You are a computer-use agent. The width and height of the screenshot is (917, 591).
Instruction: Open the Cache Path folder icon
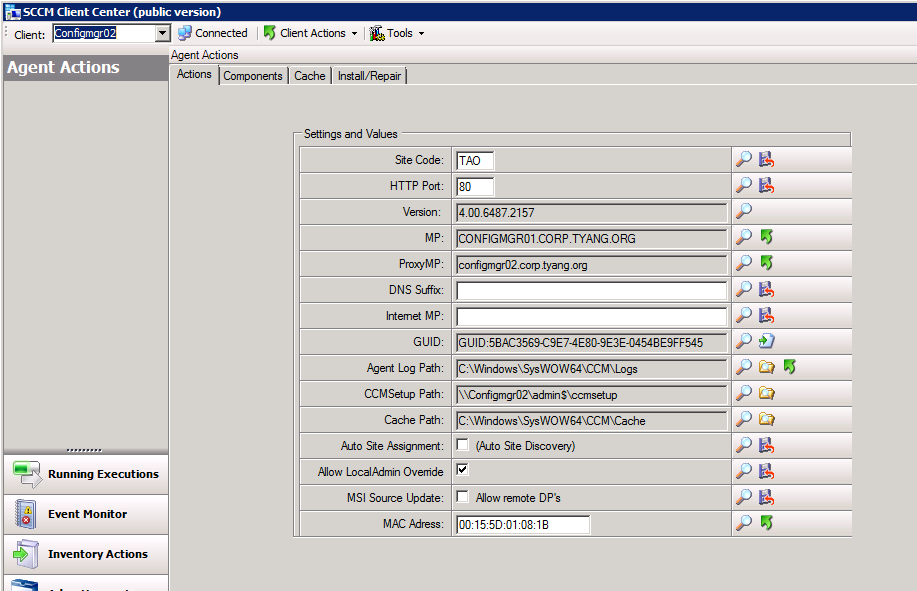(766, 419)
